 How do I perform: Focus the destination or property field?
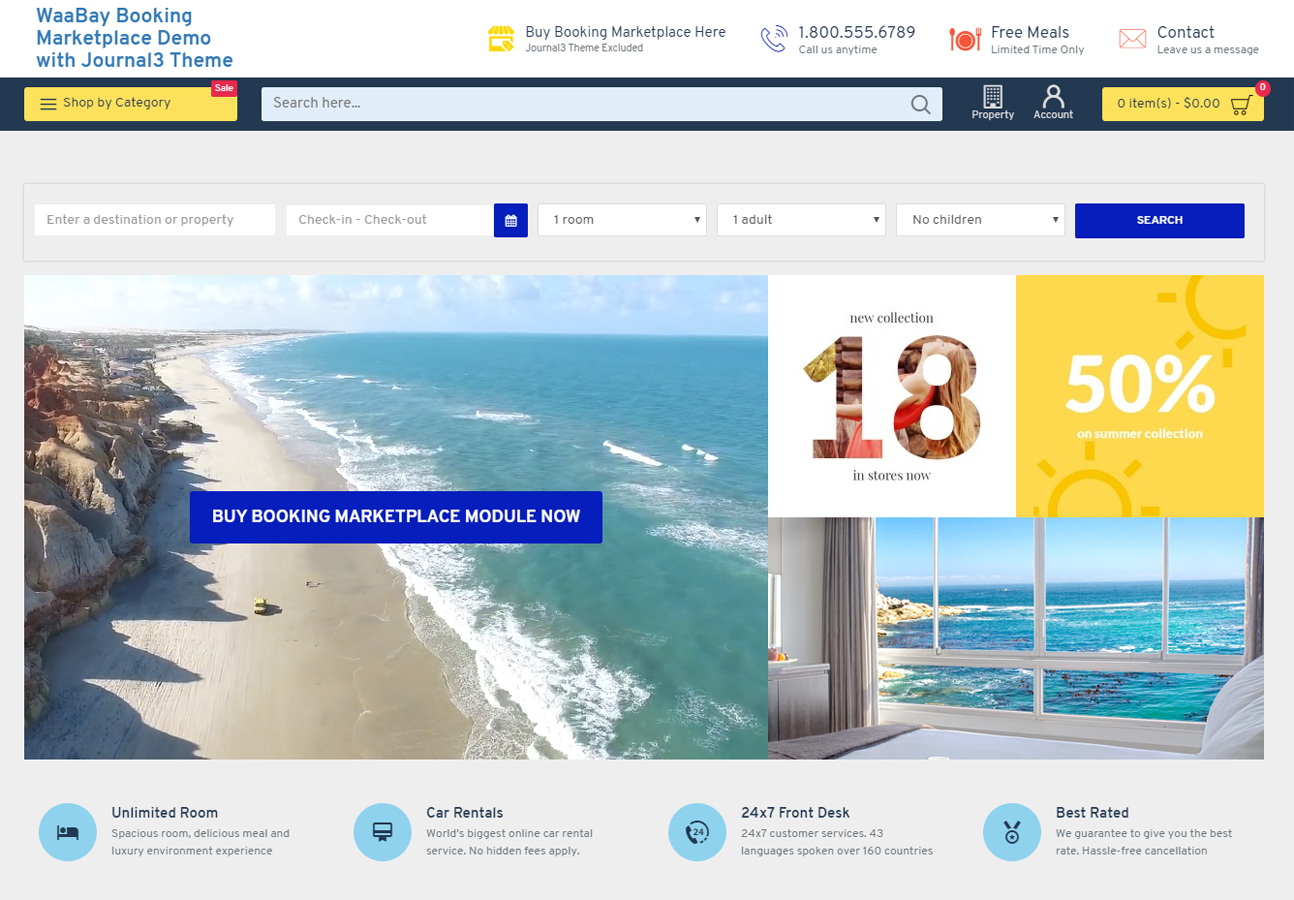pos(155,220)
